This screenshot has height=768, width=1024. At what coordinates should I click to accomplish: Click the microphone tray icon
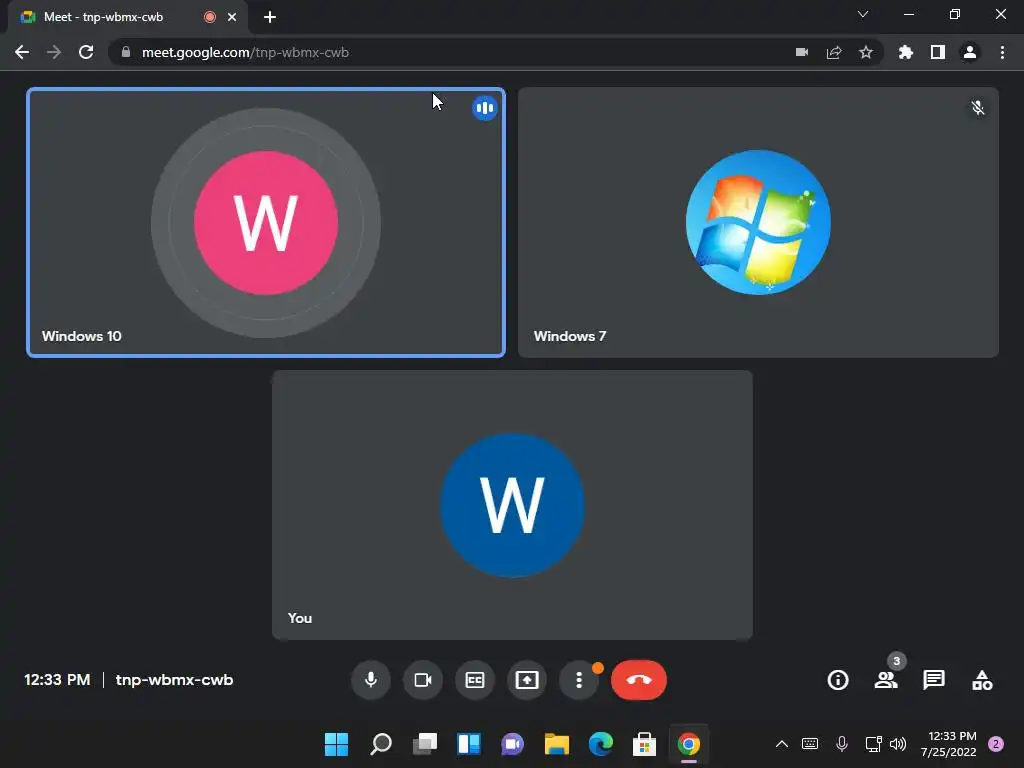click(842, 744)
